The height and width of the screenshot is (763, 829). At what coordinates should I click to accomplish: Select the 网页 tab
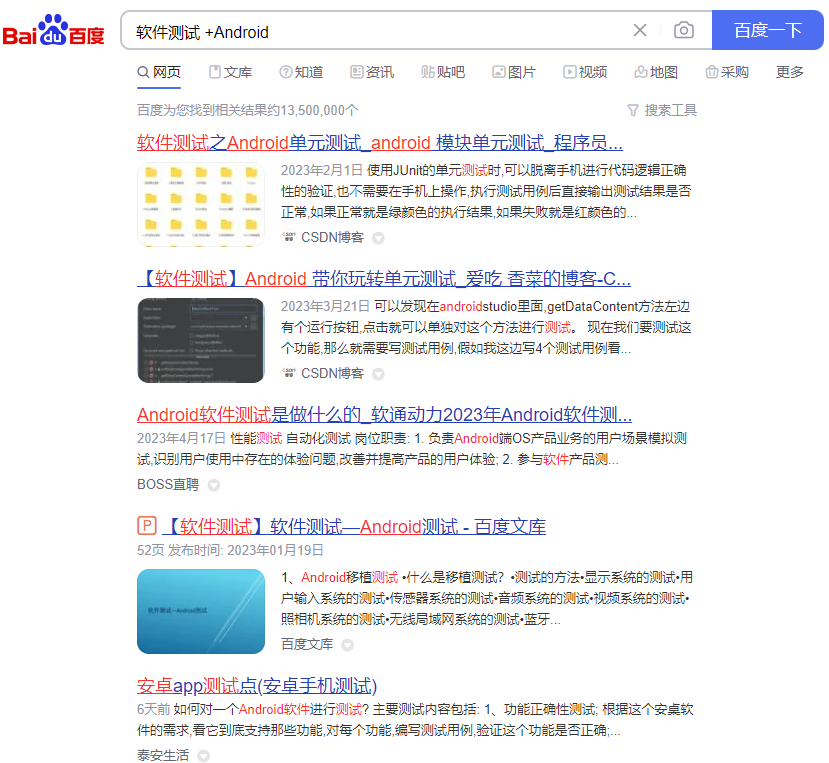(159, 72)
